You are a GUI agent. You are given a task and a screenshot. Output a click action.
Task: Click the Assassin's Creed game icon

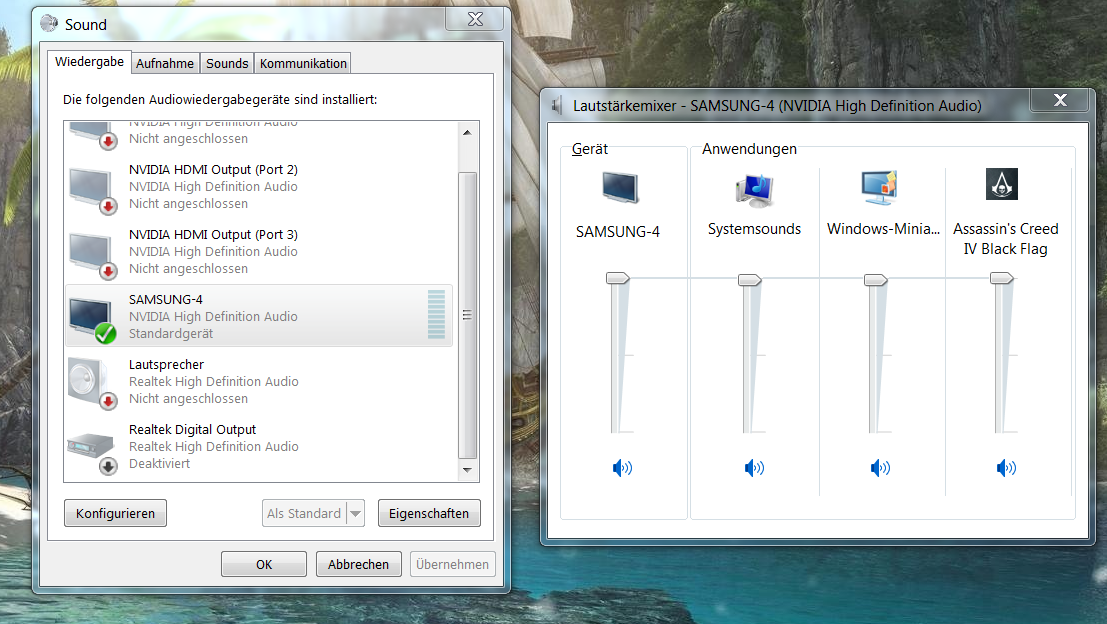[1002, 184]
